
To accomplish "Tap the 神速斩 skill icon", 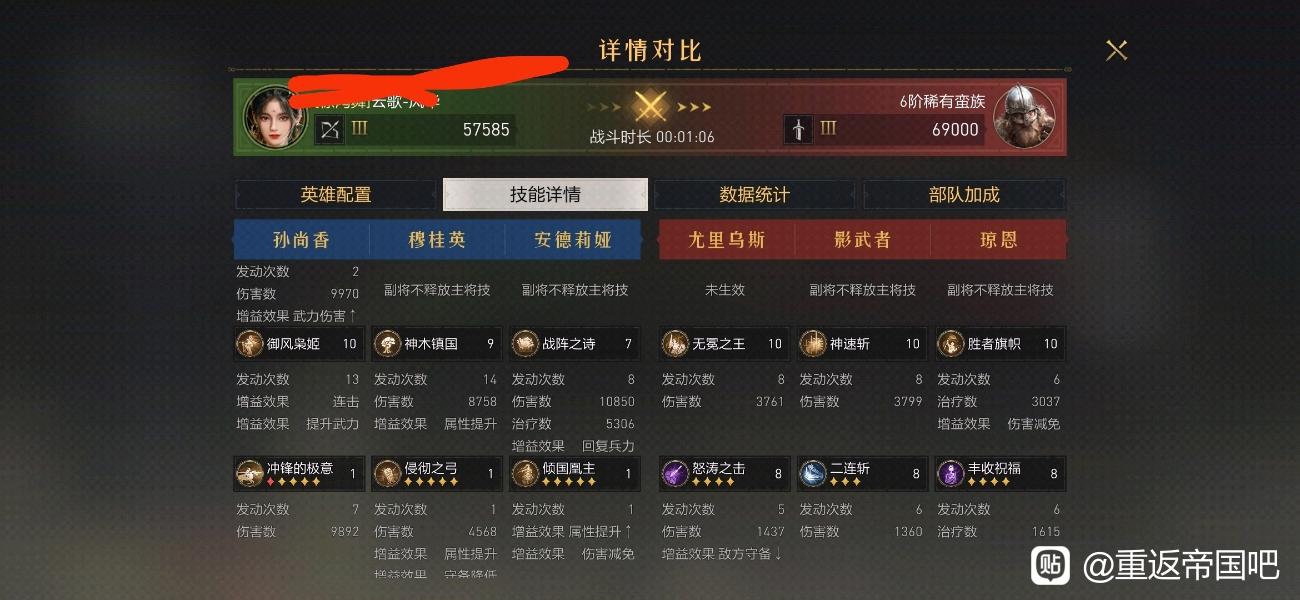I will [813, 344].
